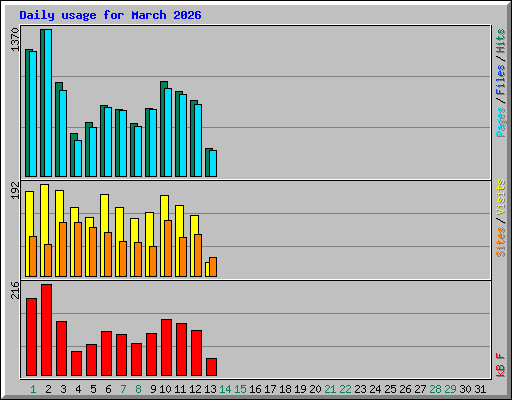
Task: Select day 18 on the x-axis
Action: (x=285, y=389)
